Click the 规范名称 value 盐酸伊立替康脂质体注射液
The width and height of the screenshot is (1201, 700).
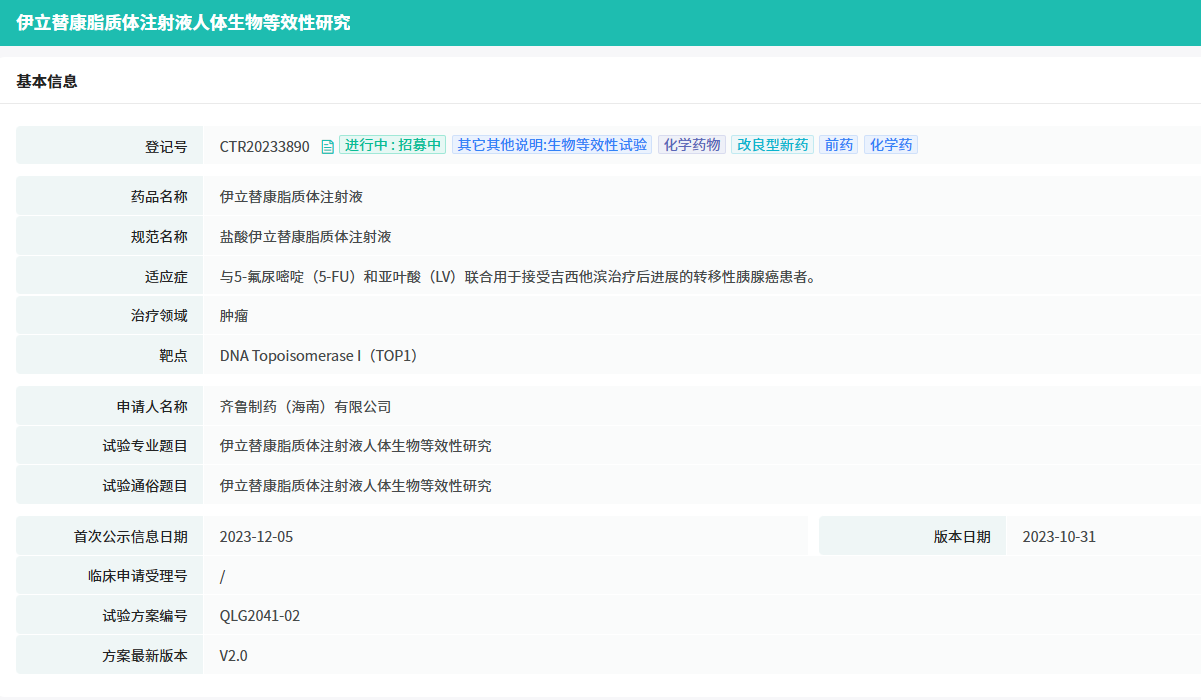305,237
